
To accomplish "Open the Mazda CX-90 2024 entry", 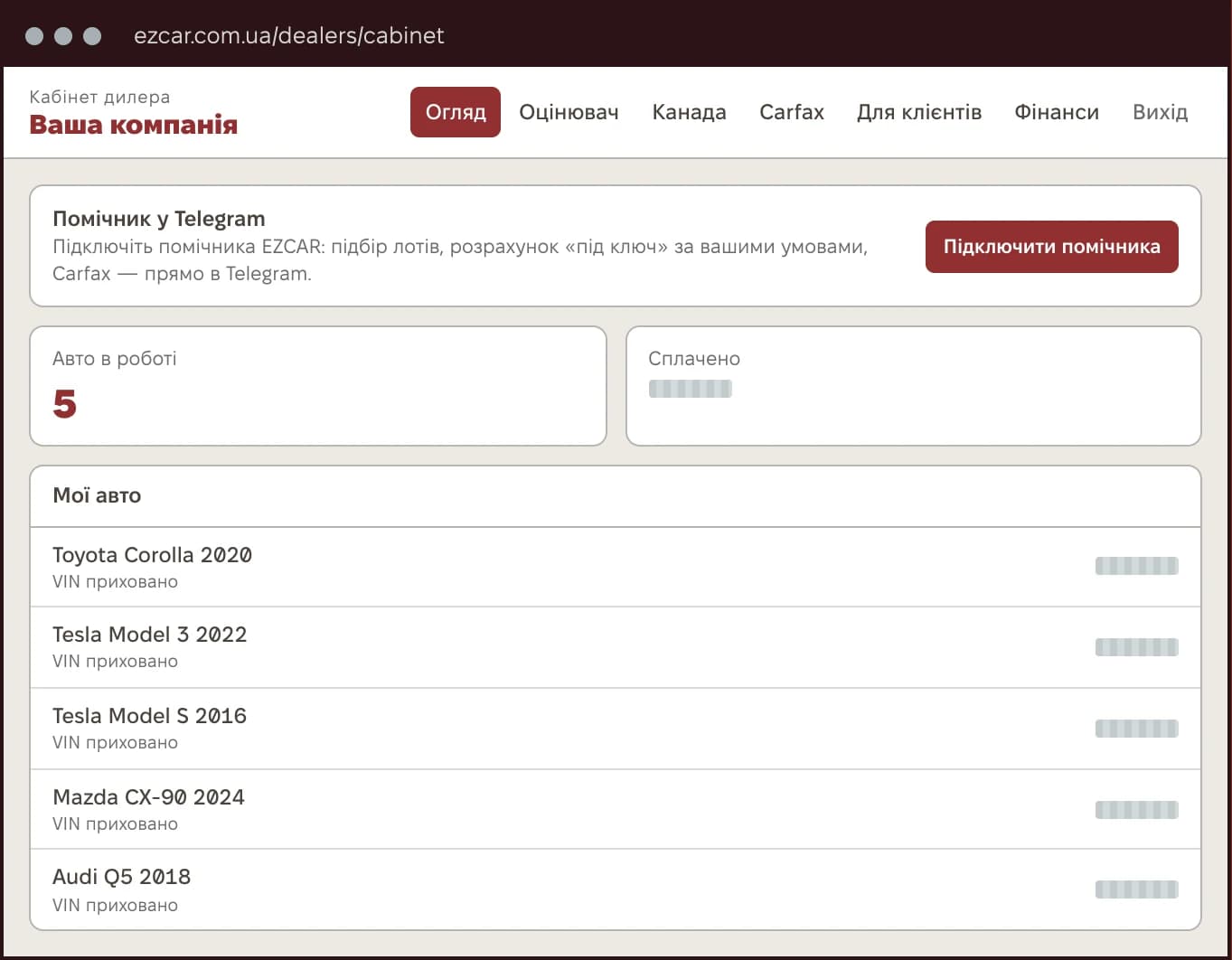I will [x=616, y=809].
